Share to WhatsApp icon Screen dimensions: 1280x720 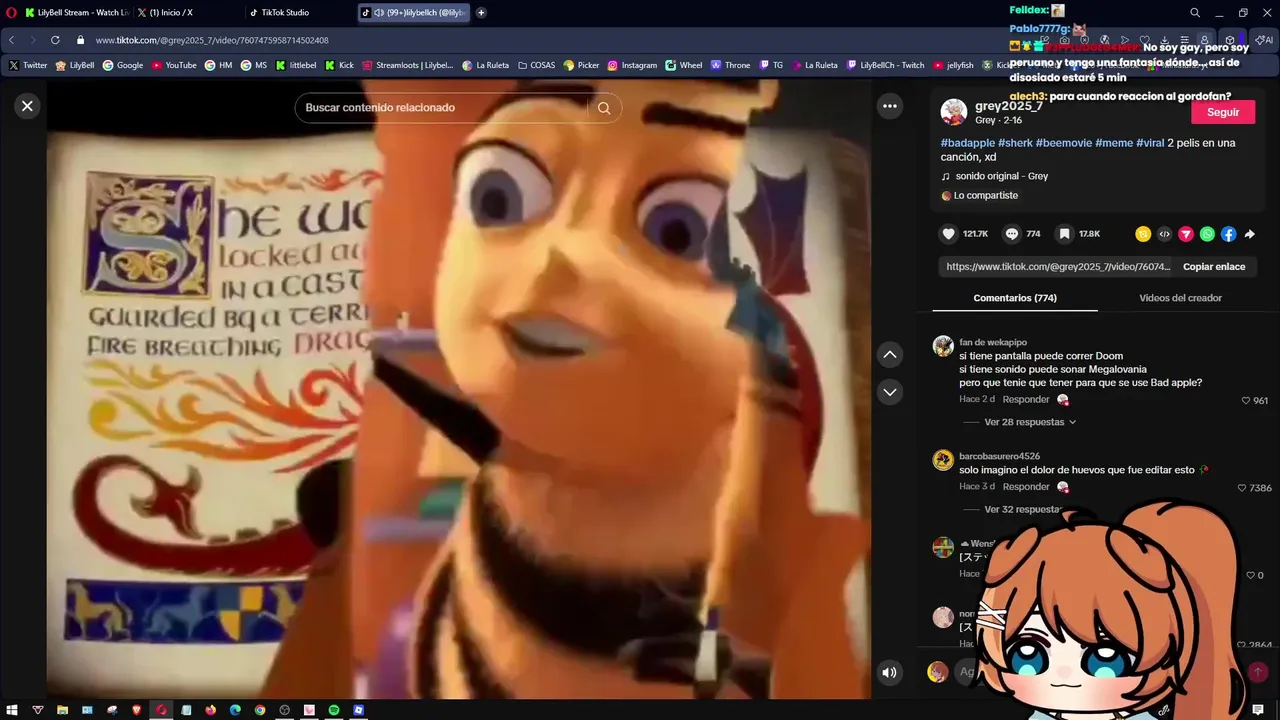click(x=1207, y=234)
